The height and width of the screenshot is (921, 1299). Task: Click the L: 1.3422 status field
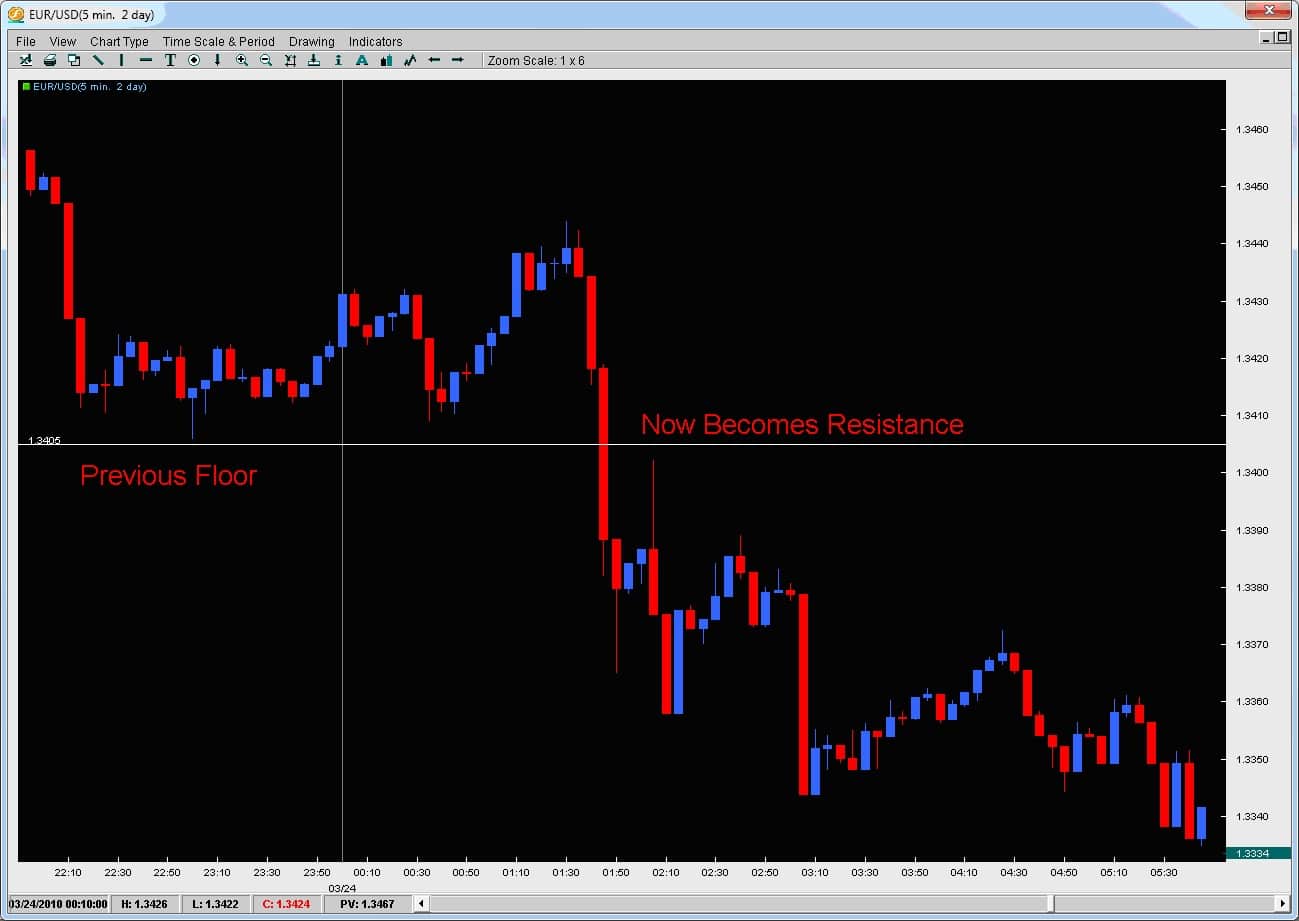click(x=214, y=904)
